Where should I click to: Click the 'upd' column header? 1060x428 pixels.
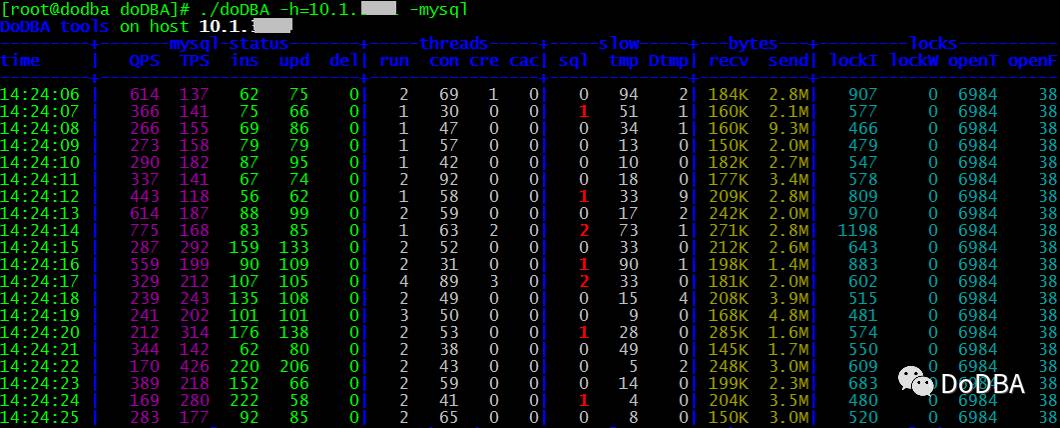point(295,60)
